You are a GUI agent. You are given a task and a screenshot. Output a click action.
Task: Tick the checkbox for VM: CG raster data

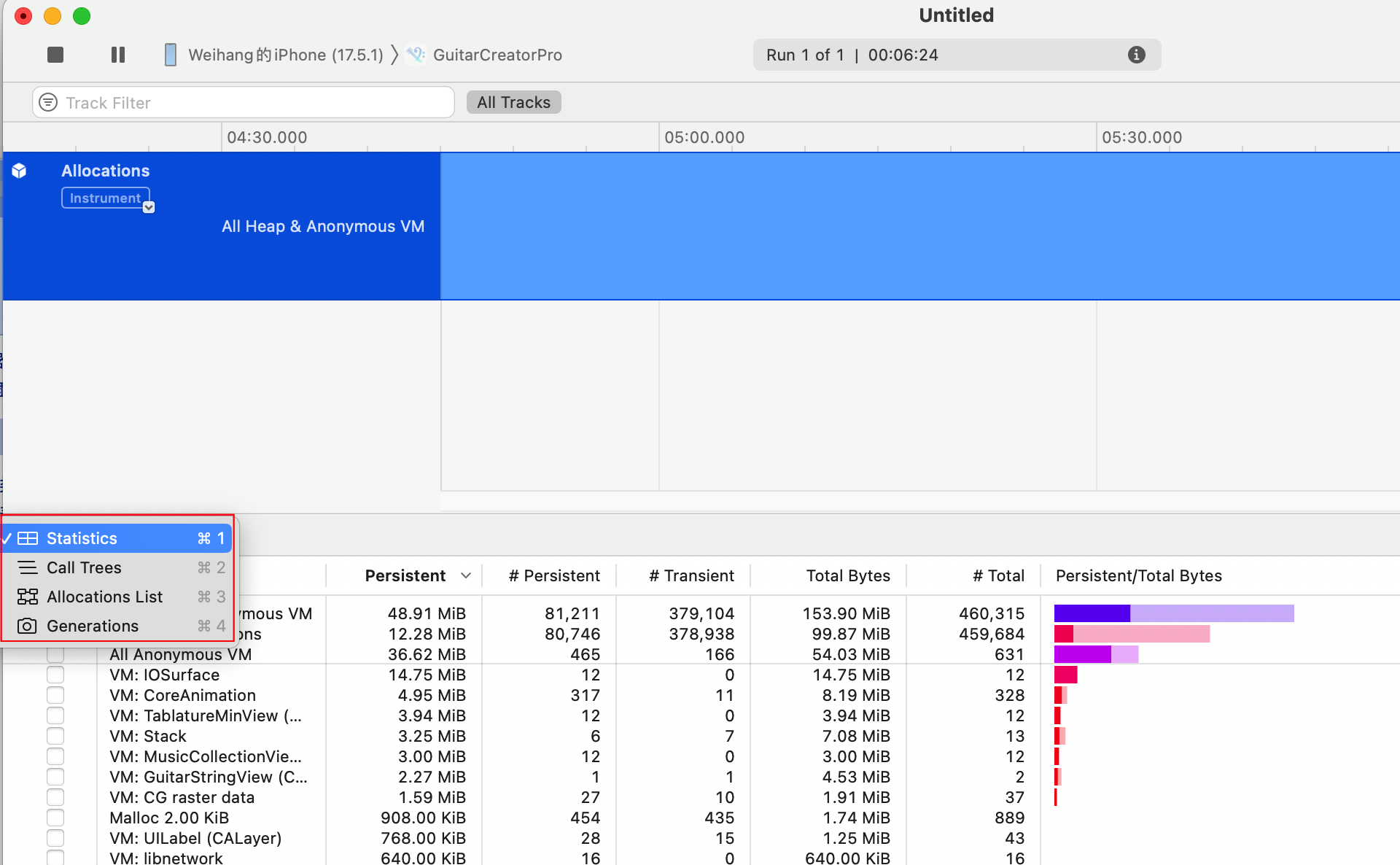coord(55,797)
